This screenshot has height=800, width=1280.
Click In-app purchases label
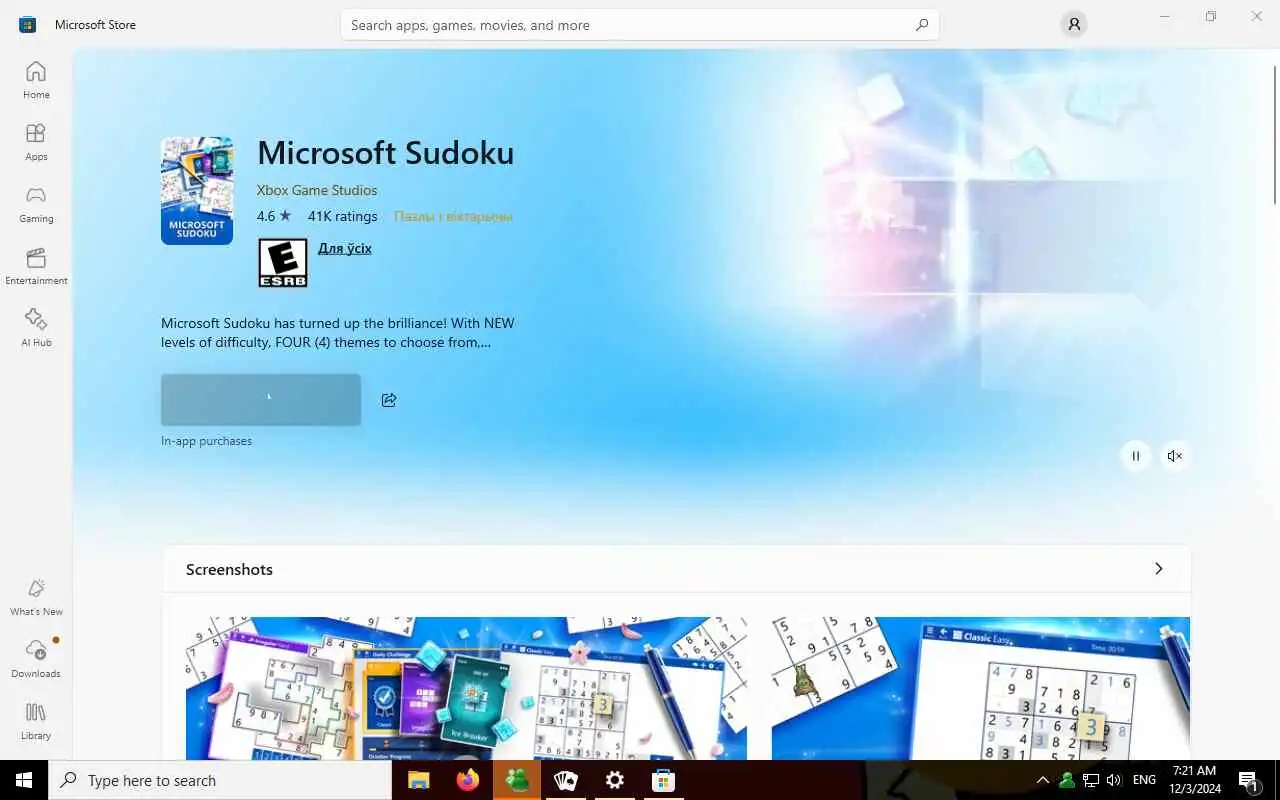click(206, 441)
